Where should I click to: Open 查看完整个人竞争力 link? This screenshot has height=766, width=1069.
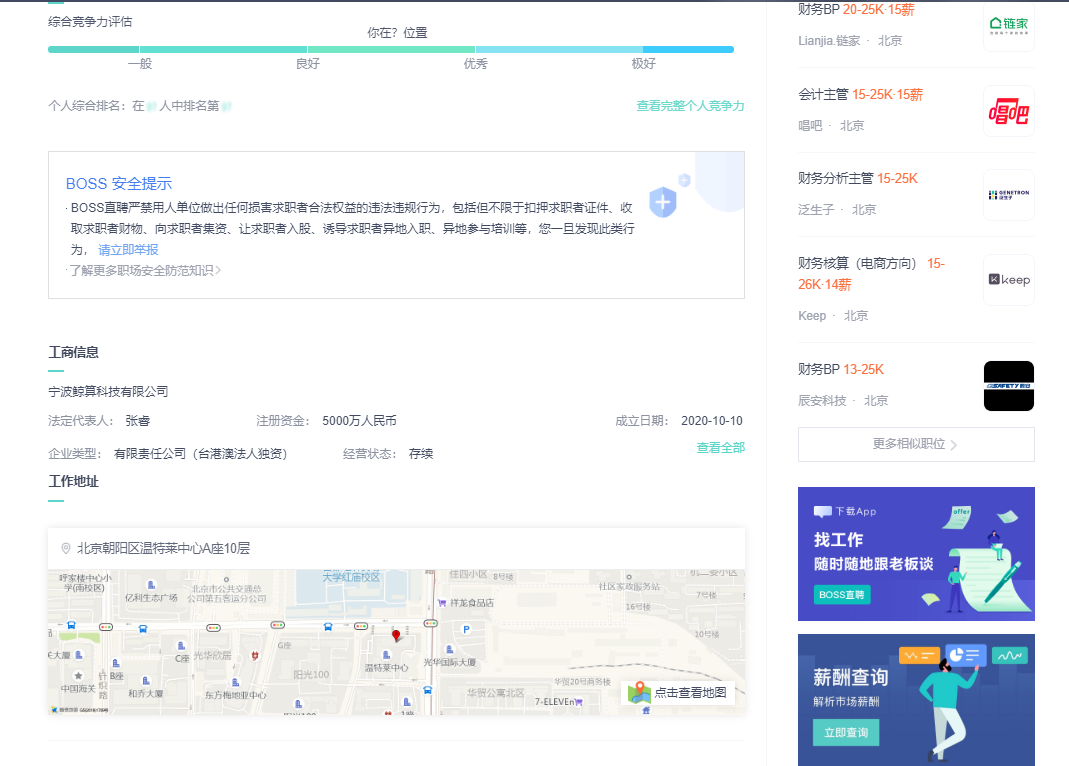coord(690,106)
